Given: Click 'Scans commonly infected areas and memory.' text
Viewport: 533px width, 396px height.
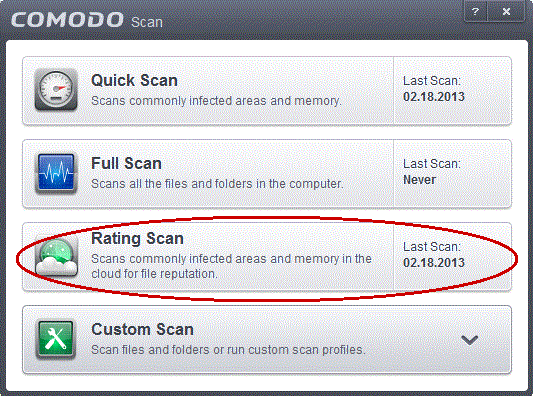Looking at the screenshot, I should [216, 101].
